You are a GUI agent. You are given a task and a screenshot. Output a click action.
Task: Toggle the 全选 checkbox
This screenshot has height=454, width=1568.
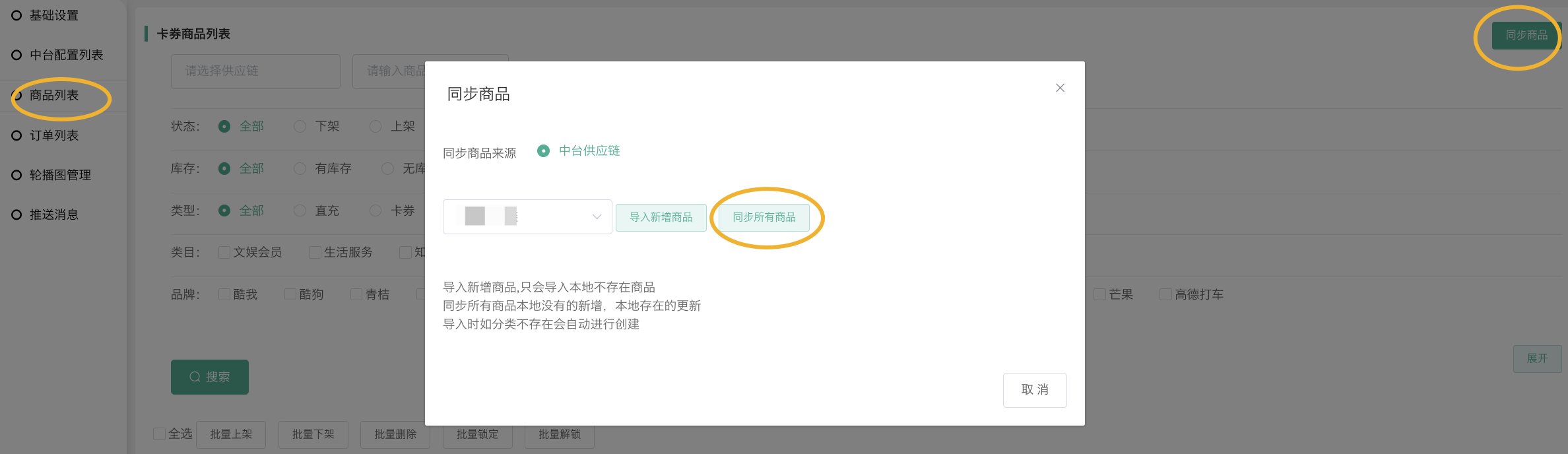159,434
